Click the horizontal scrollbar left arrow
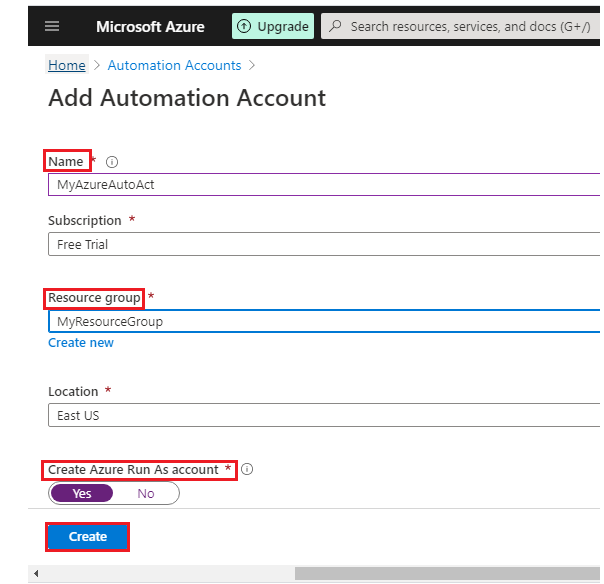 36,573
